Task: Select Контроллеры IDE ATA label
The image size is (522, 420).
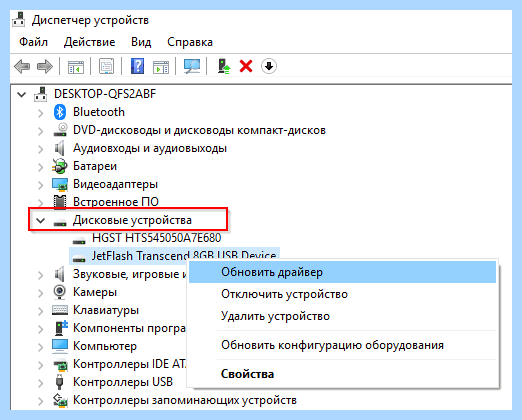Action: [130, 364]
